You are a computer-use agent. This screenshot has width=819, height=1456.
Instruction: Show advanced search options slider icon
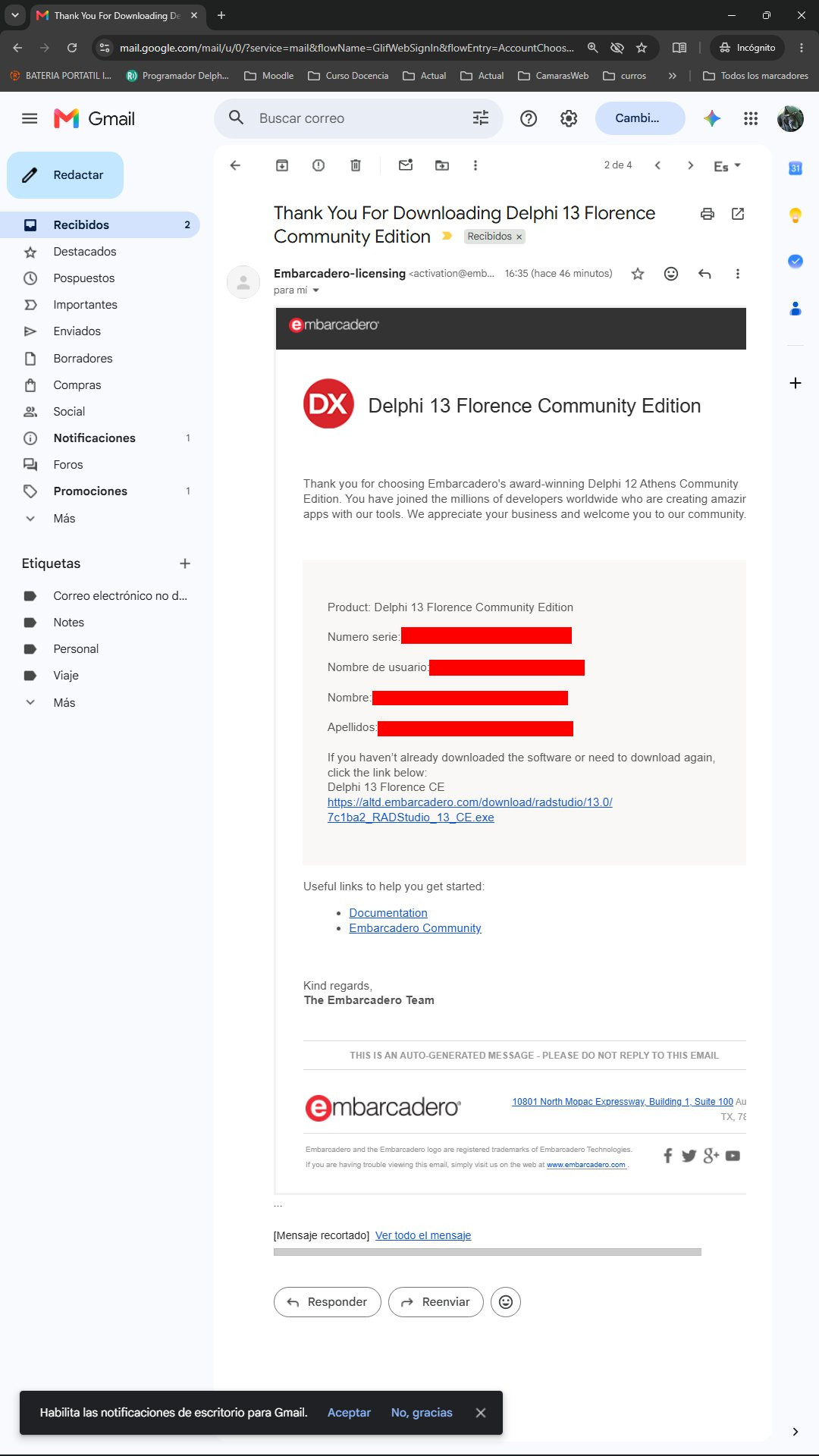[481, 118]
